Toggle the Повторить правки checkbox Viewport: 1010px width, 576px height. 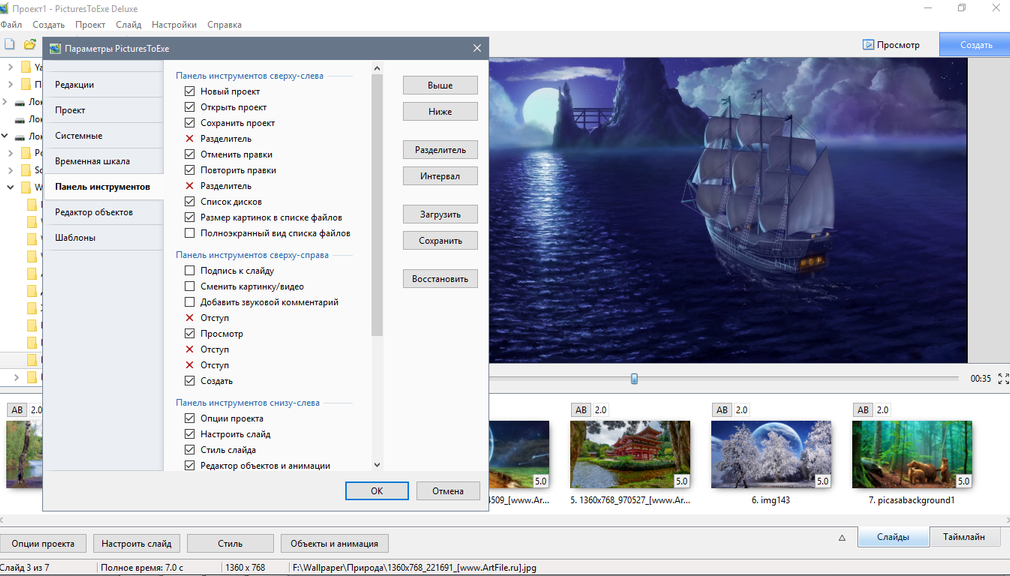coord(189,170)
